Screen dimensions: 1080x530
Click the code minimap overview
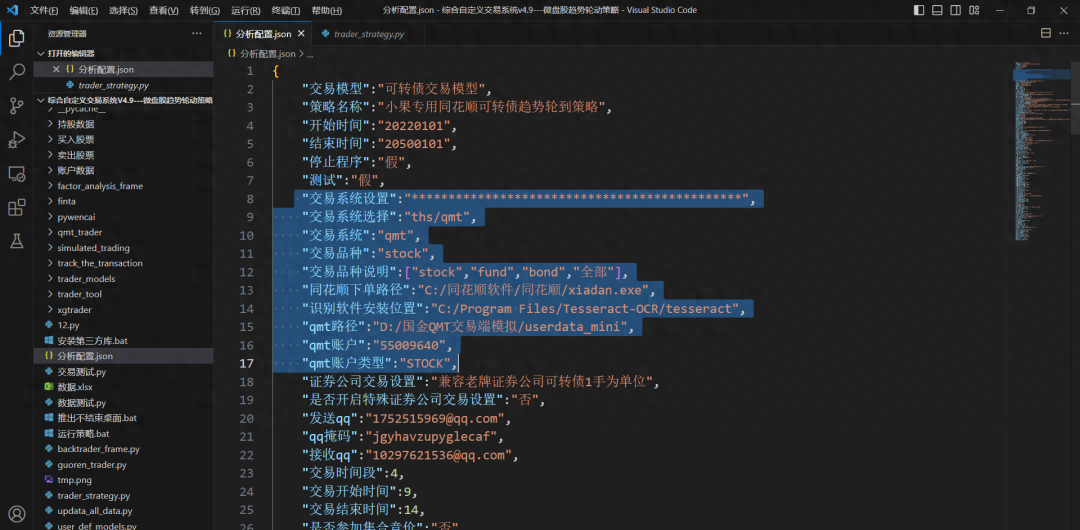coord(1040,152)
